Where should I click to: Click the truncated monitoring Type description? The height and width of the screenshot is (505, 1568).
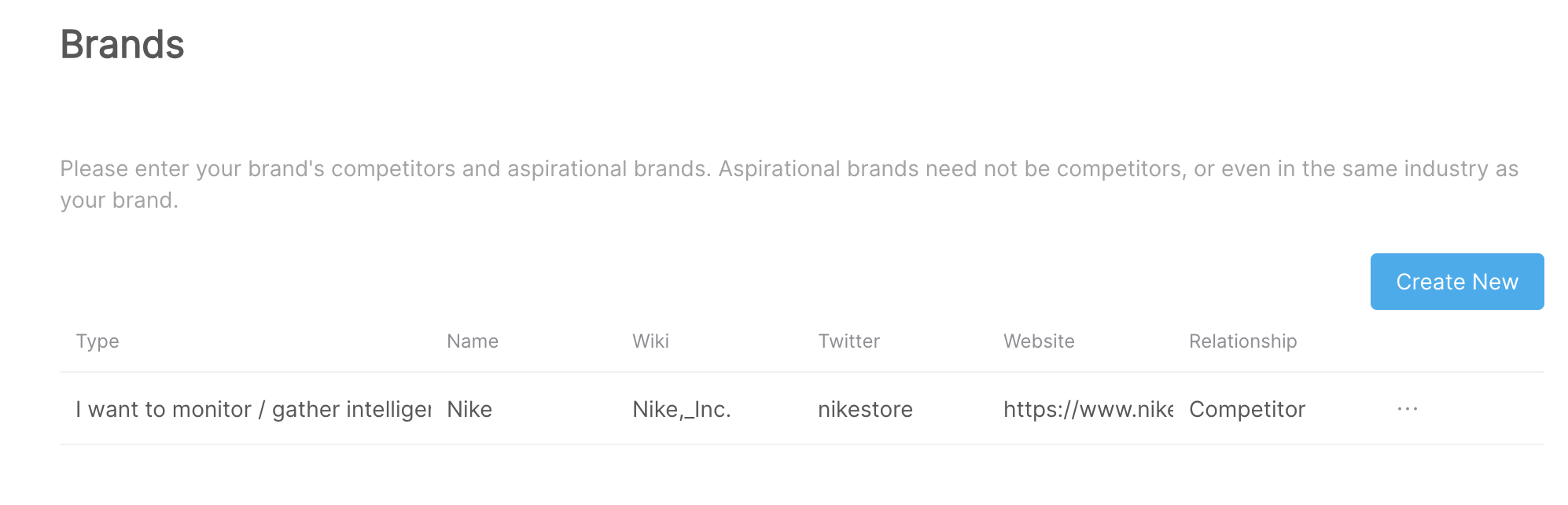pyautogui.click(x=252, y=408)
